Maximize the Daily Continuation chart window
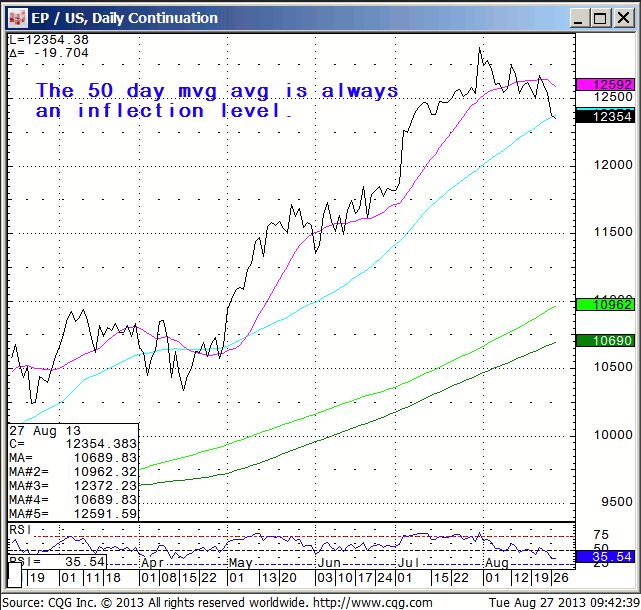Image resolution: width=641 pixels, height=610 pixels. coord(603,18)
